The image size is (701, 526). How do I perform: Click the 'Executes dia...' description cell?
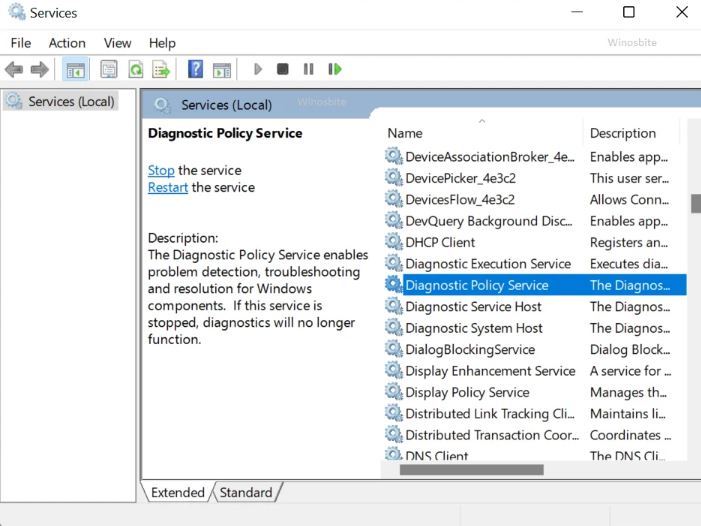(x=629, y=264)
